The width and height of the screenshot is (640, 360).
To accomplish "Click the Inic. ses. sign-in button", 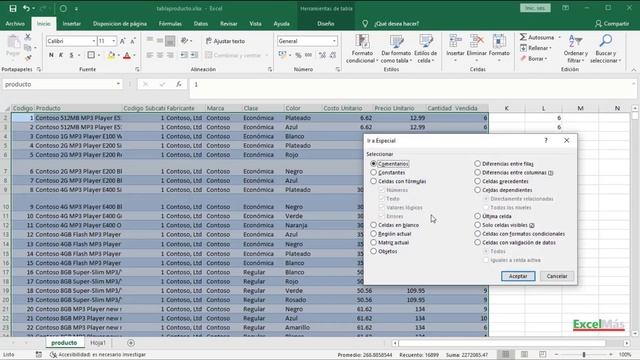I will [x=535, y=8].
